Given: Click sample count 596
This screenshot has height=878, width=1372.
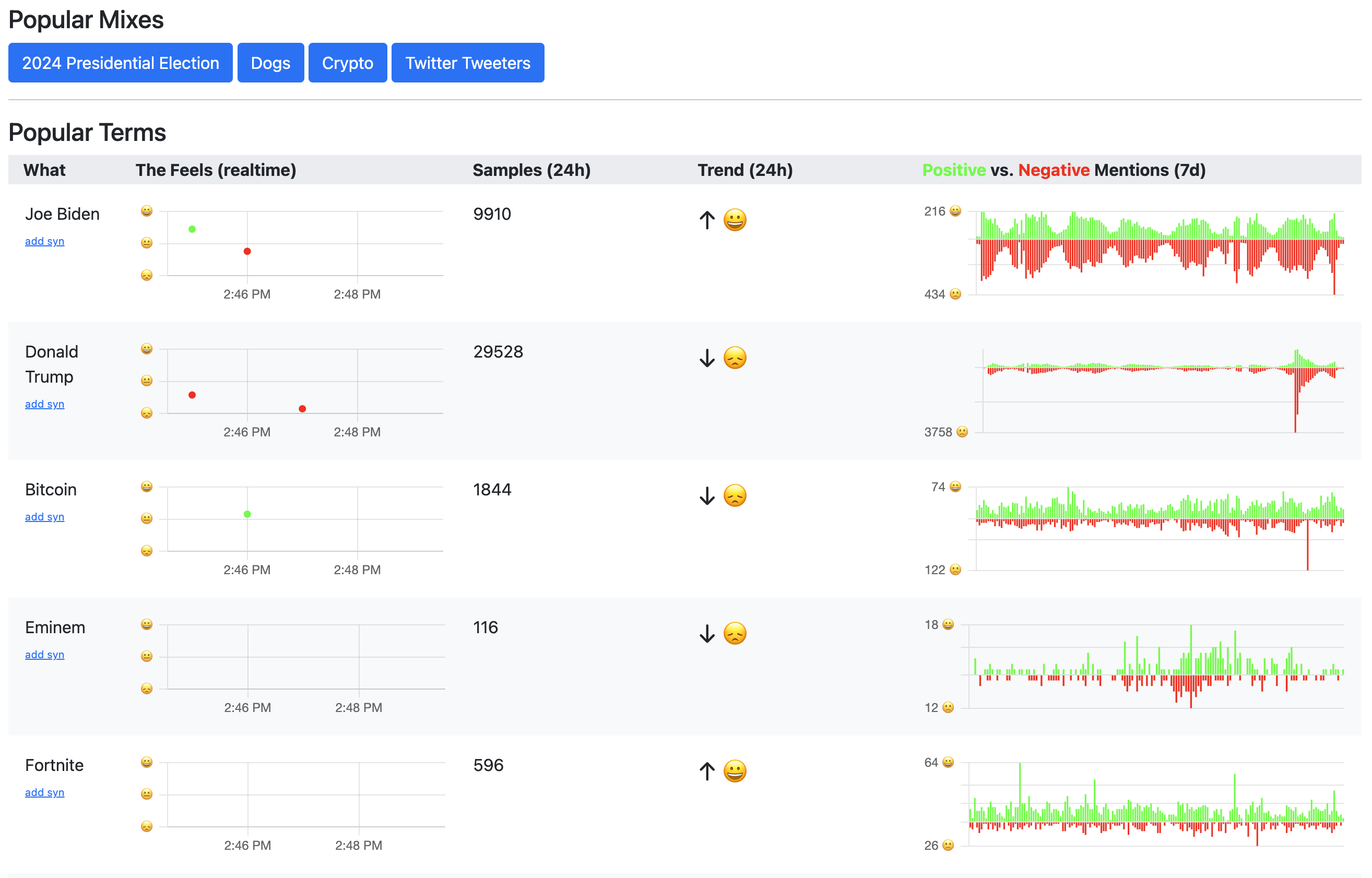Looking at the screenshot, I should point(488,766).
